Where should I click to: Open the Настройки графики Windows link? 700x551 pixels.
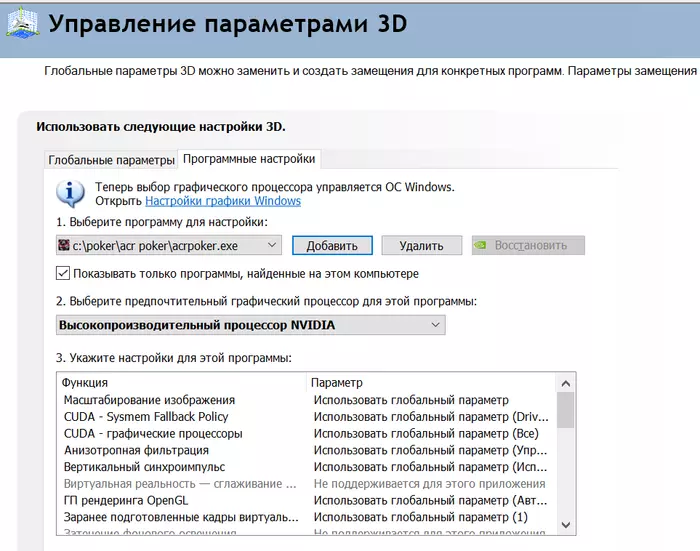point(223,201)
